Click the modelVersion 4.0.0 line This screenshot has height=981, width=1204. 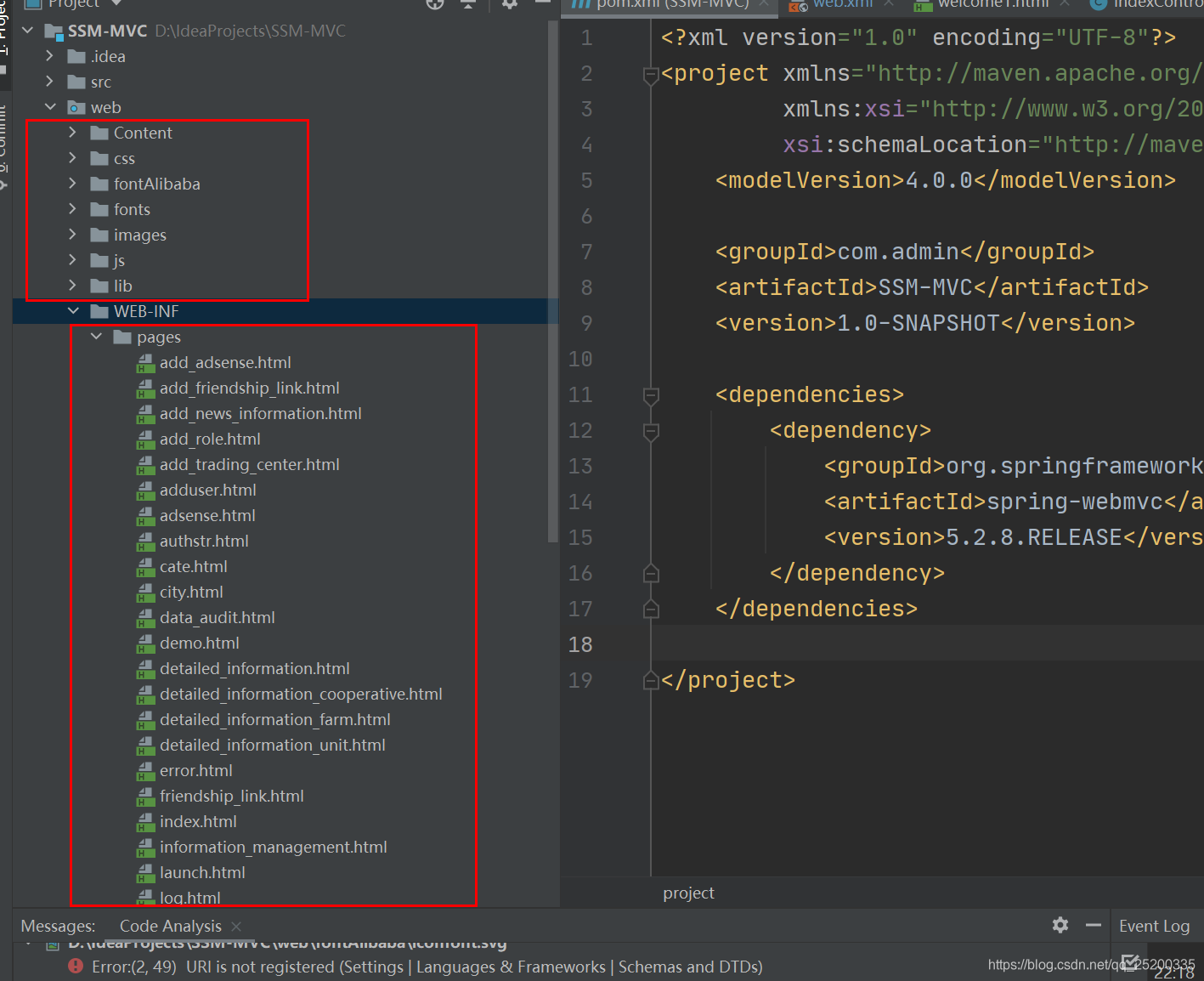(946, 180)
